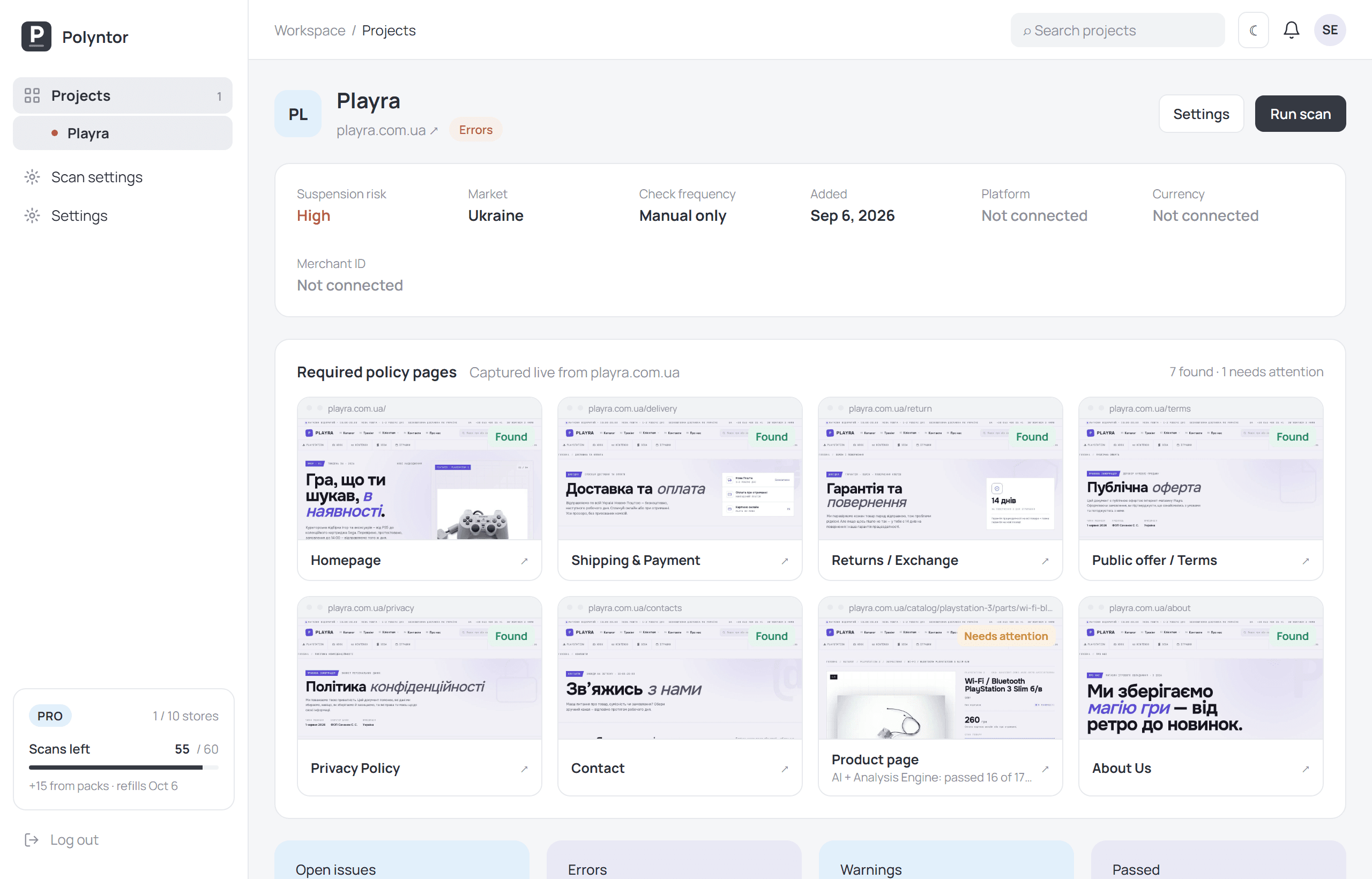The height and width of the screenshot is (879, 1372).
Task: Click the Settings gear icon in sidebar
Action: click(32, 216)
